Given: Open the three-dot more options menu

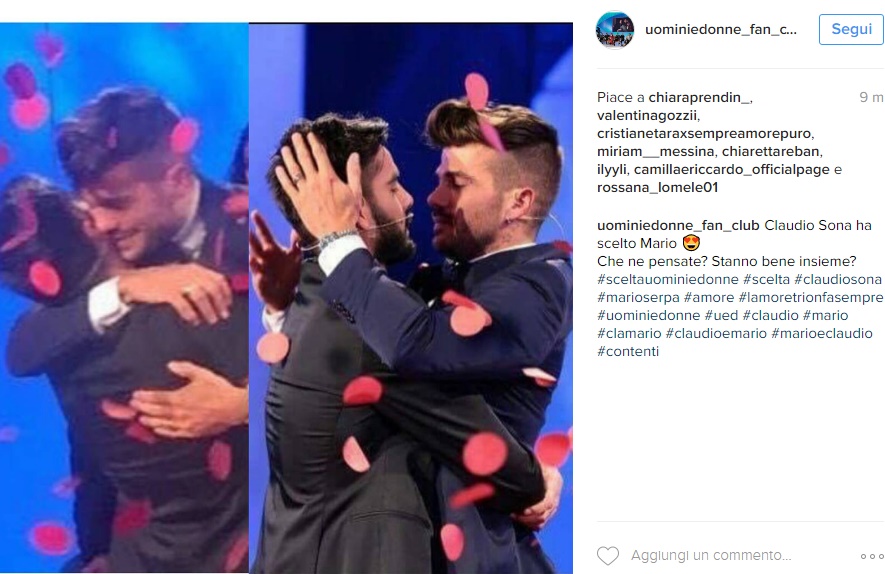Looking at the screenshot, I should point(871,557).
